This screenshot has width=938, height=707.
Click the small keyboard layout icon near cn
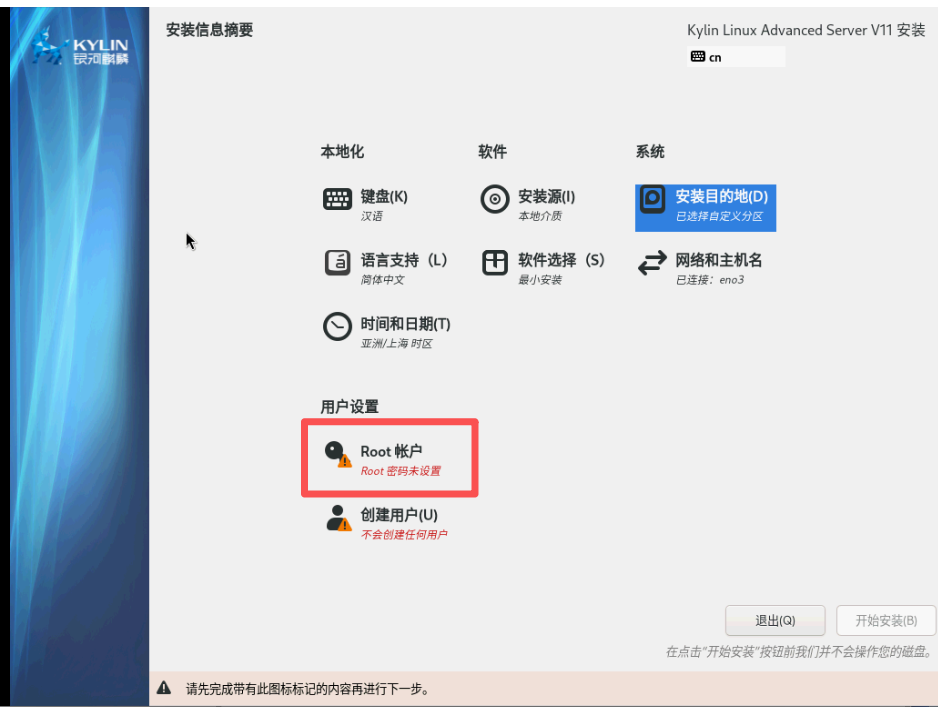697,57
